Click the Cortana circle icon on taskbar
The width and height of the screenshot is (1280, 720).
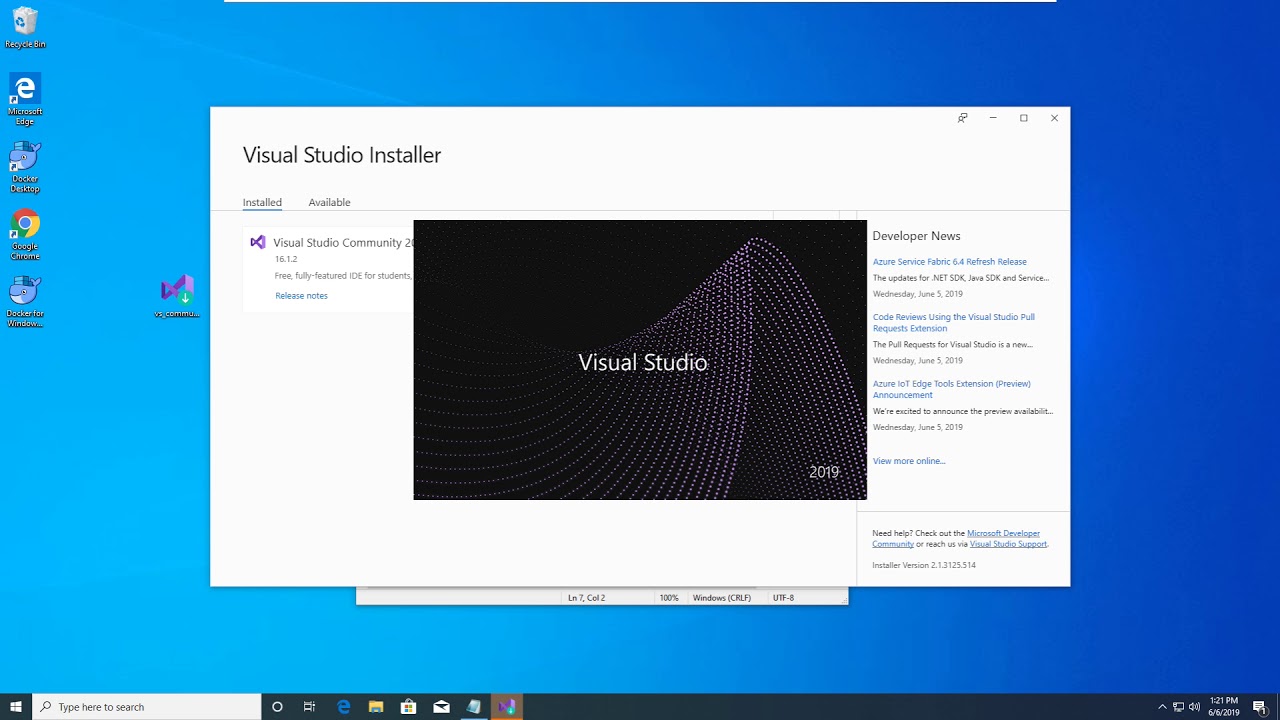tap(277, 707)
